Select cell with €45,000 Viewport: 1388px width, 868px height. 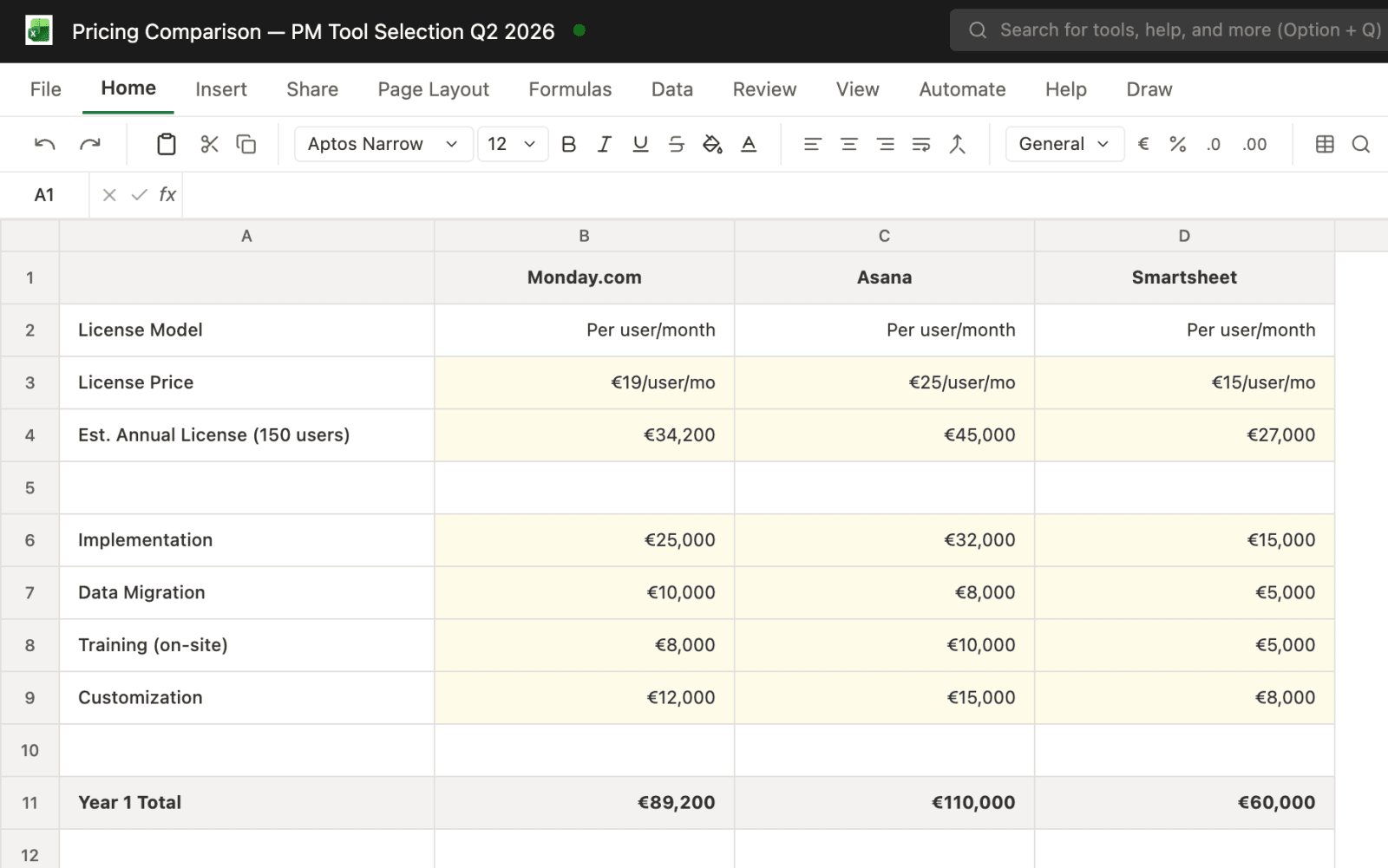click(x=884, y=435)
